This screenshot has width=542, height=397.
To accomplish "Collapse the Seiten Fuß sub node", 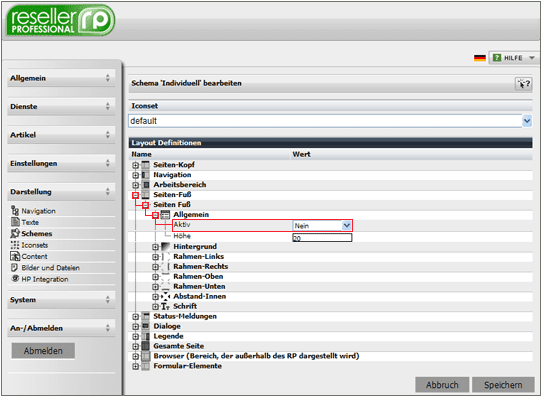I will tap(146, 205).
